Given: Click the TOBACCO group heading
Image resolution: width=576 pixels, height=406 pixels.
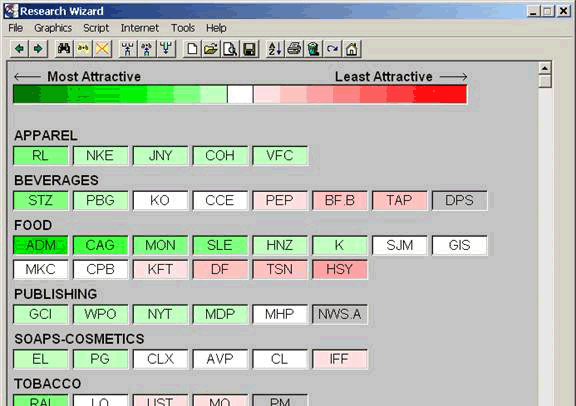Looking at the screenshot, I should 48,384.
